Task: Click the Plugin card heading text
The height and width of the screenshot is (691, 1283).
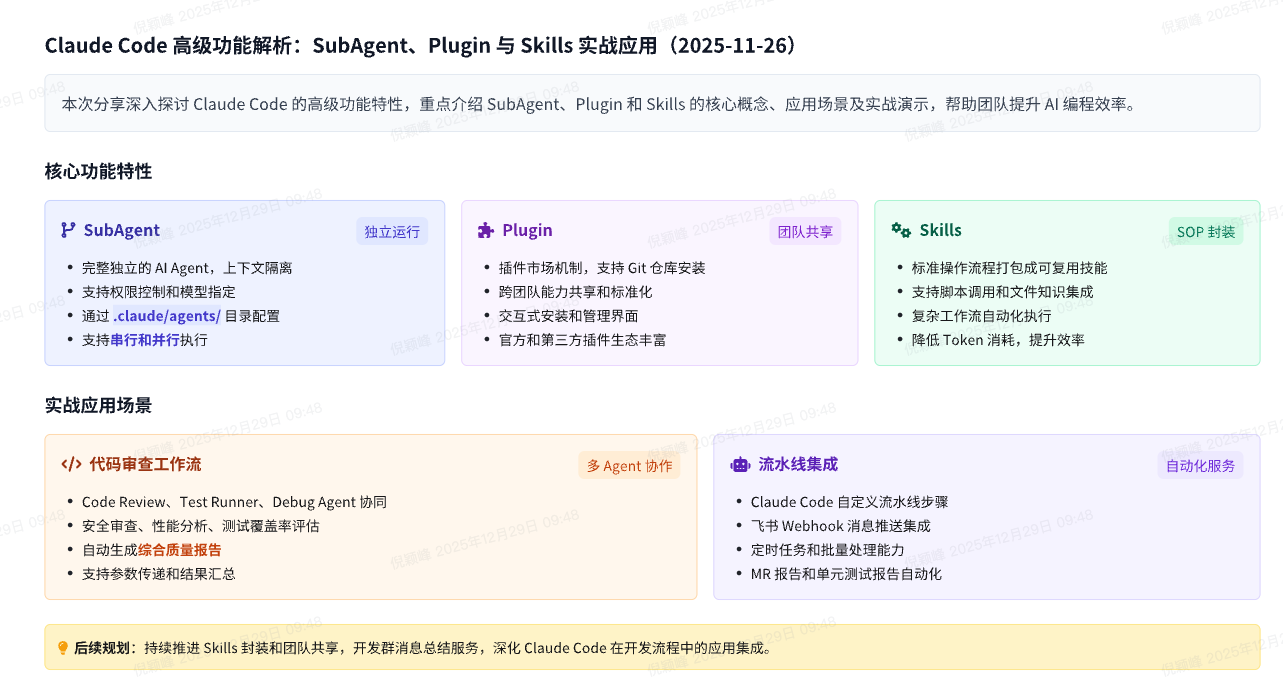Action: (527, 230)
